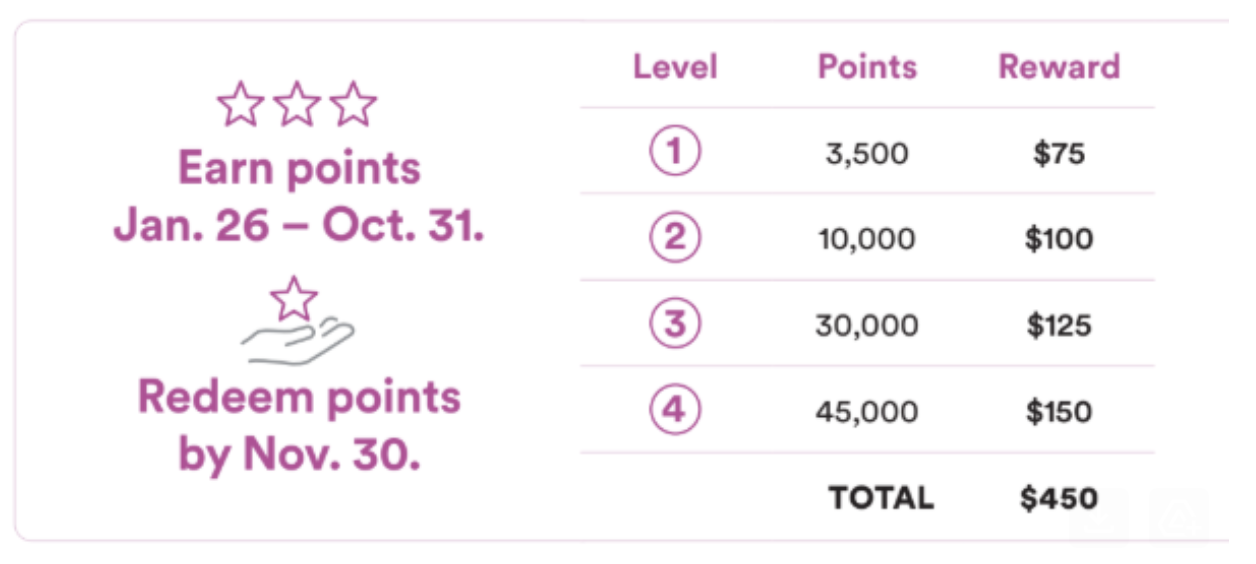The width and height of the screenshot is (1256, 564).
Task: Click the middle star above Earn points
Action: (x=297, y=105)
